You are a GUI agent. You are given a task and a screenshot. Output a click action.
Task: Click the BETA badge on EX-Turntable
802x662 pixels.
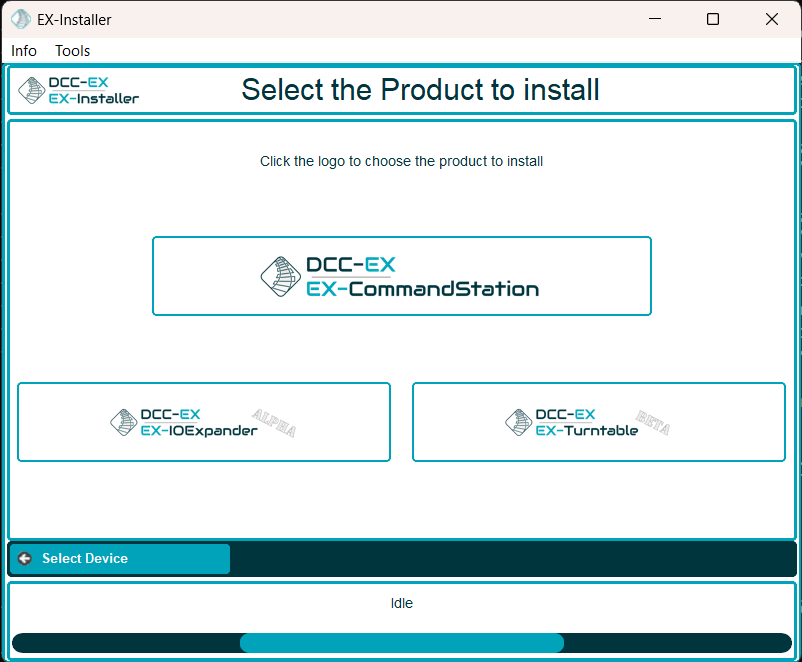point(653,422)
